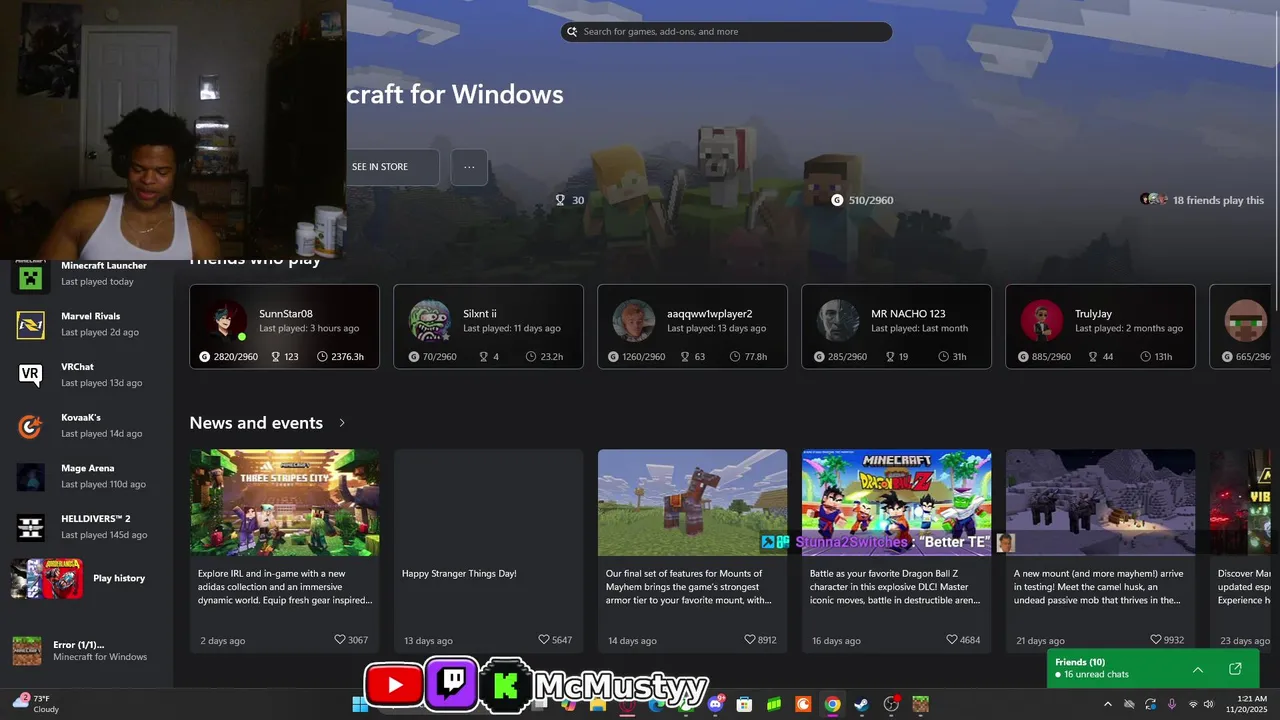The image size is (1280, 720).
Task: Click the orange taskbar app icon
Action: tap(803, 704)
